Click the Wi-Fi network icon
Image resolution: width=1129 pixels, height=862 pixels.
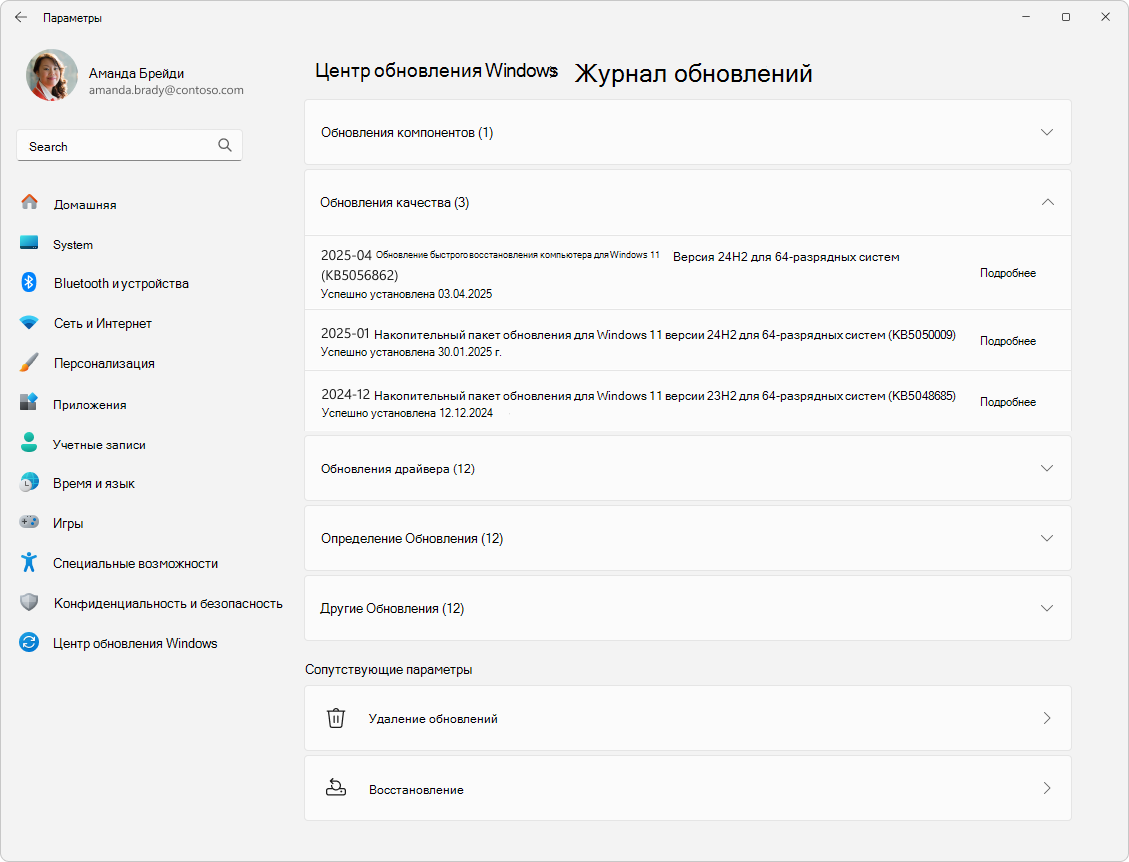point(29,323)
